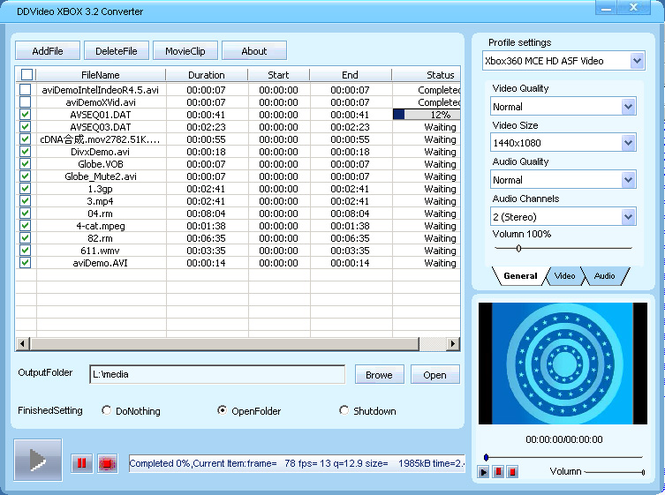
Task: Select the DoNothing radio option
Action: pyautogui.click(x=106, y=410)
